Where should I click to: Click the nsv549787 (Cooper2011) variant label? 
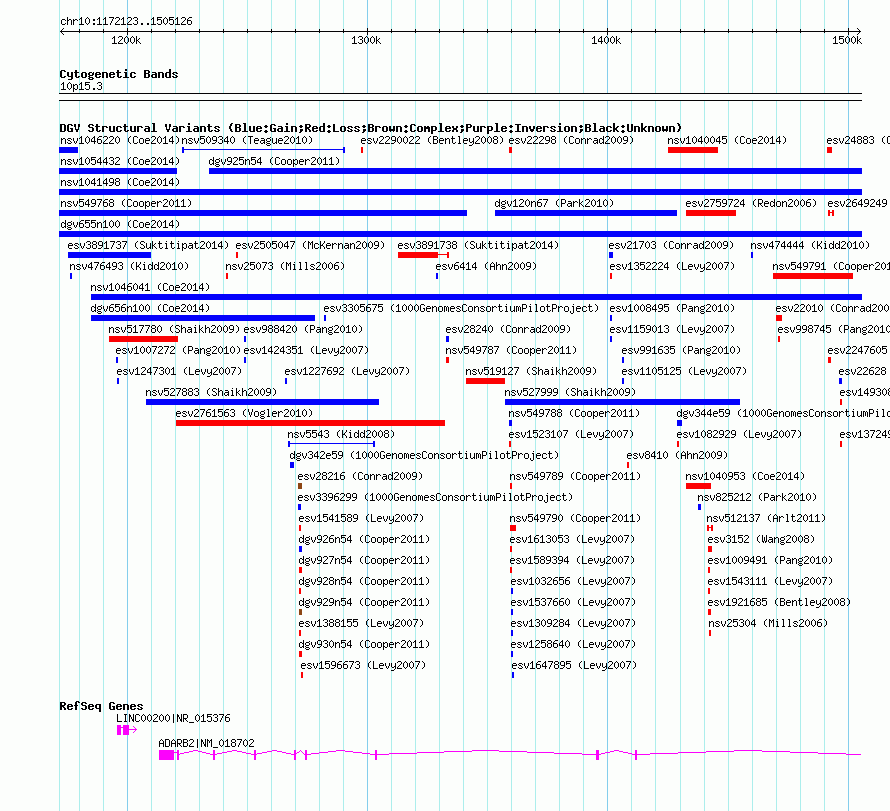511,350
